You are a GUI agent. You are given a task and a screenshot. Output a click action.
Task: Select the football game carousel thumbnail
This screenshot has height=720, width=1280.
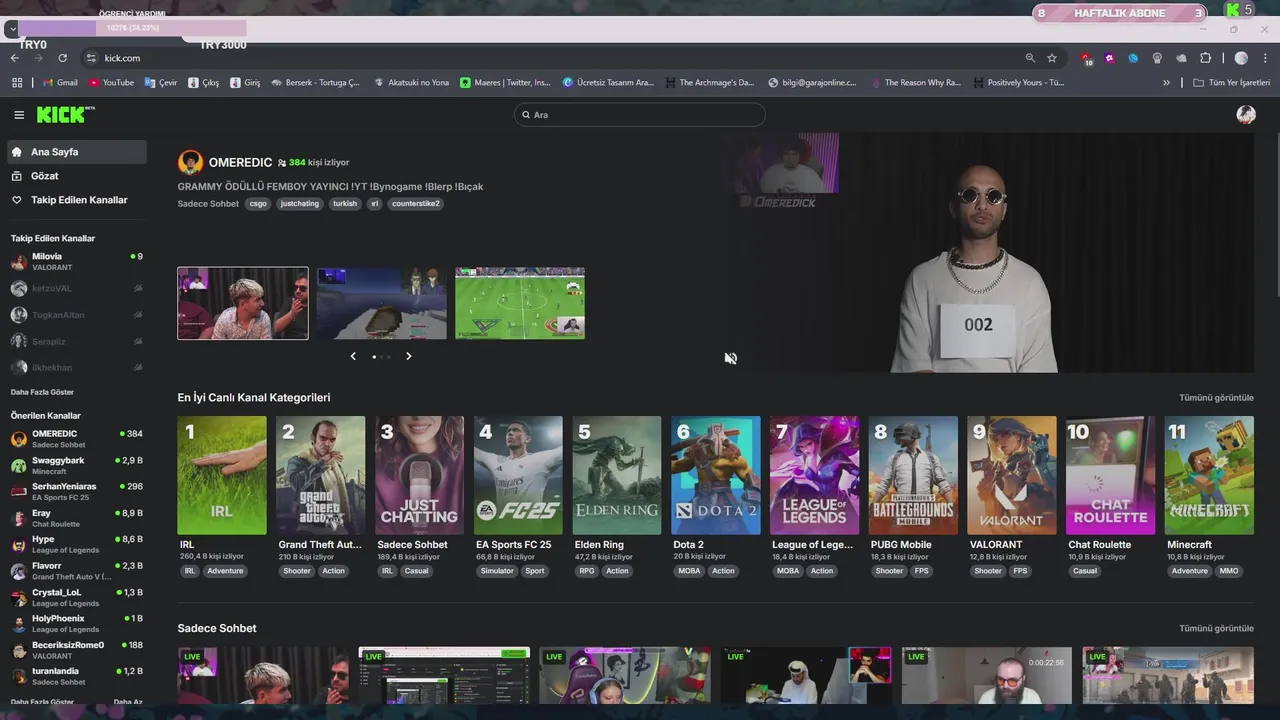point(520,303)
